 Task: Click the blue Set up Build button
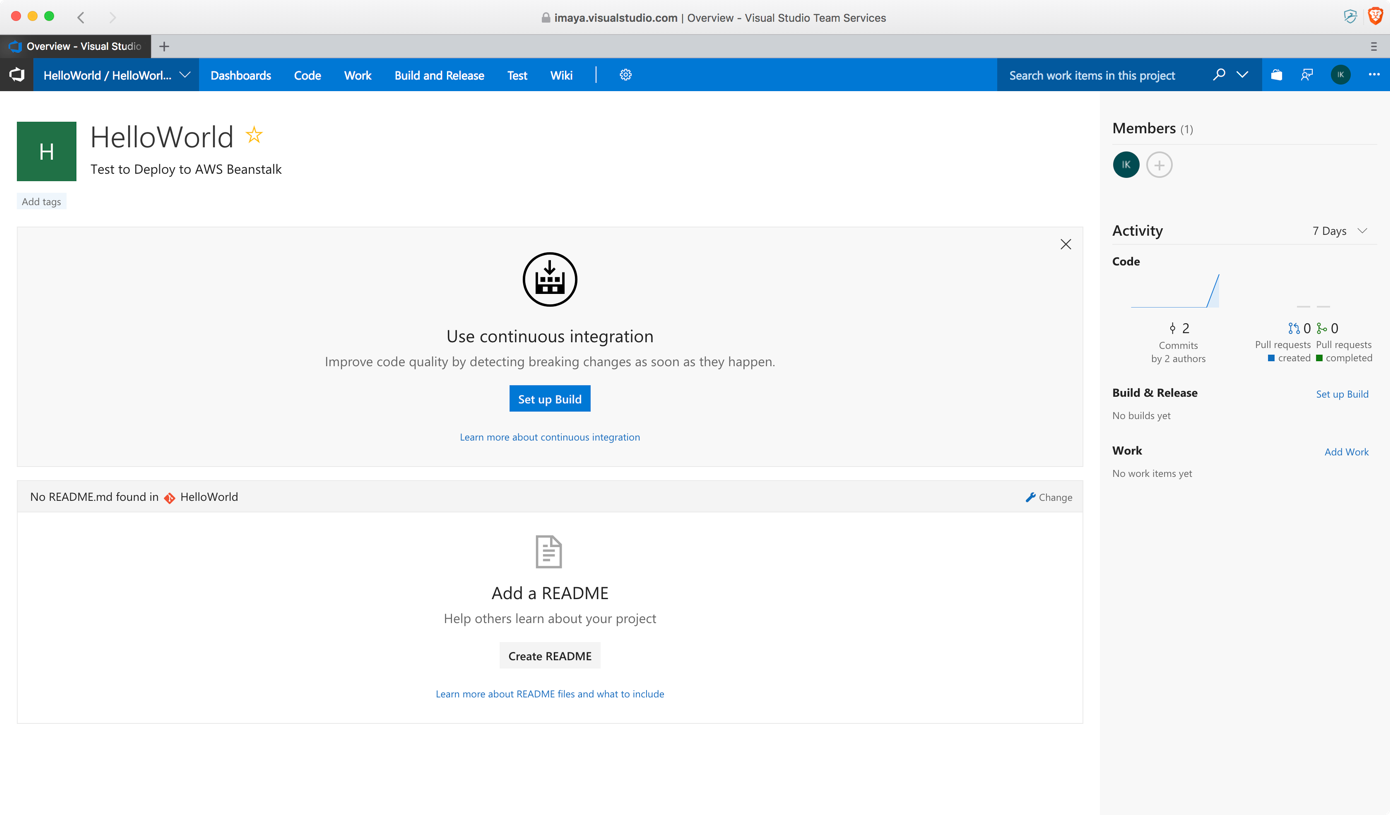point(550,399)
